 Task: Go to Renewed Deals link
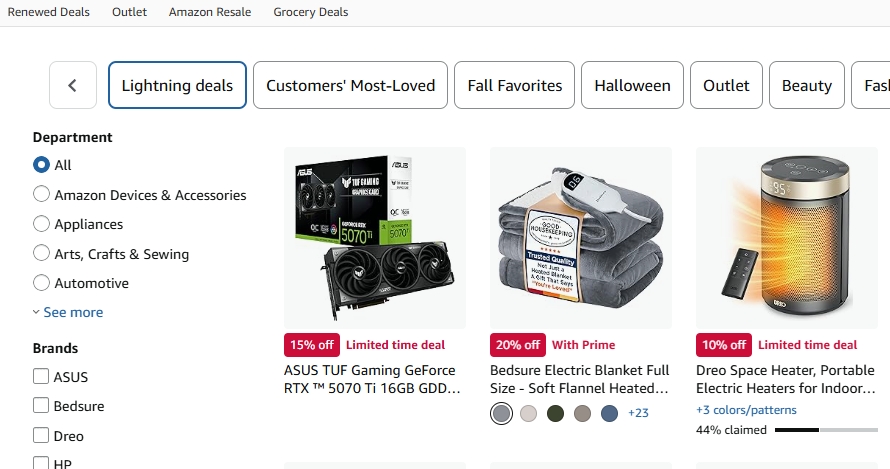pyautogui.click(x=49, y=12)
